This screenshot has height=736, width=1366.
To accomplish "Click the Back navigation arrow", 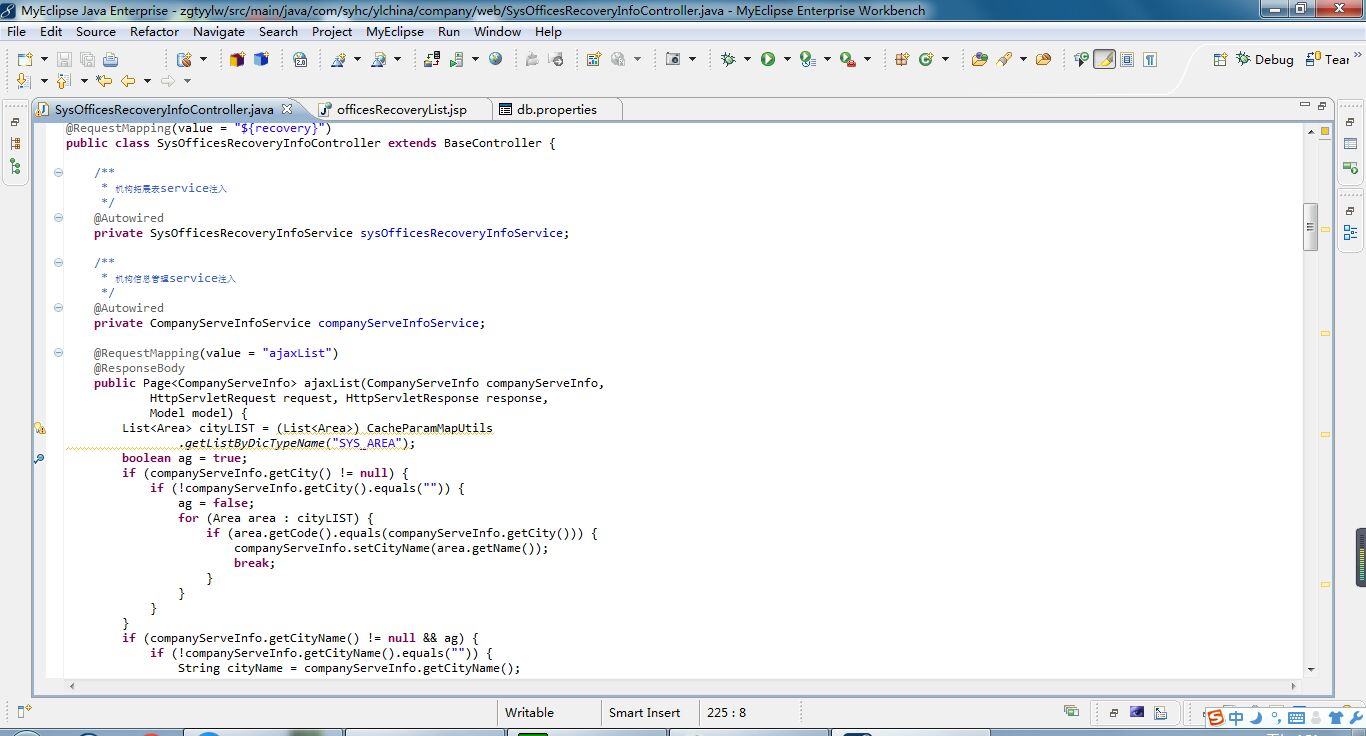I will [x=128, y=81].
